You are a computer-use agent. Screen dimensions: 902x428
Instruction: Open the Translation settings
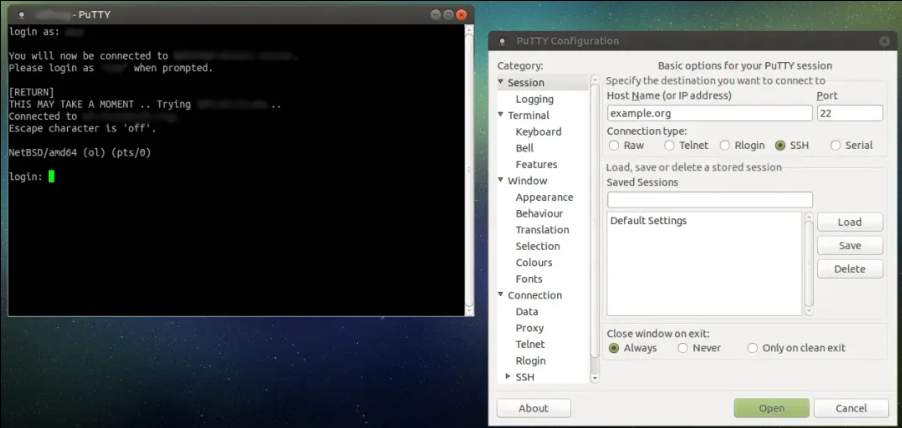pos(542,230)
